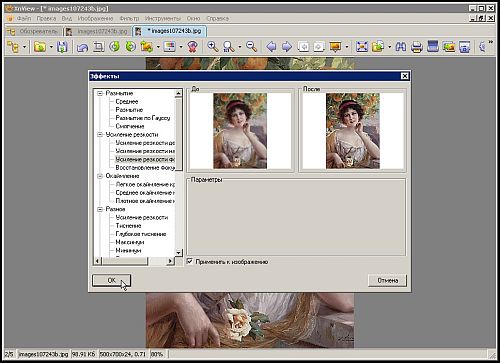Image resolution: width=500 pixels, height=363 pixels.
Task: Click the scanner acquire icon
Action: [x=433, y=47]
